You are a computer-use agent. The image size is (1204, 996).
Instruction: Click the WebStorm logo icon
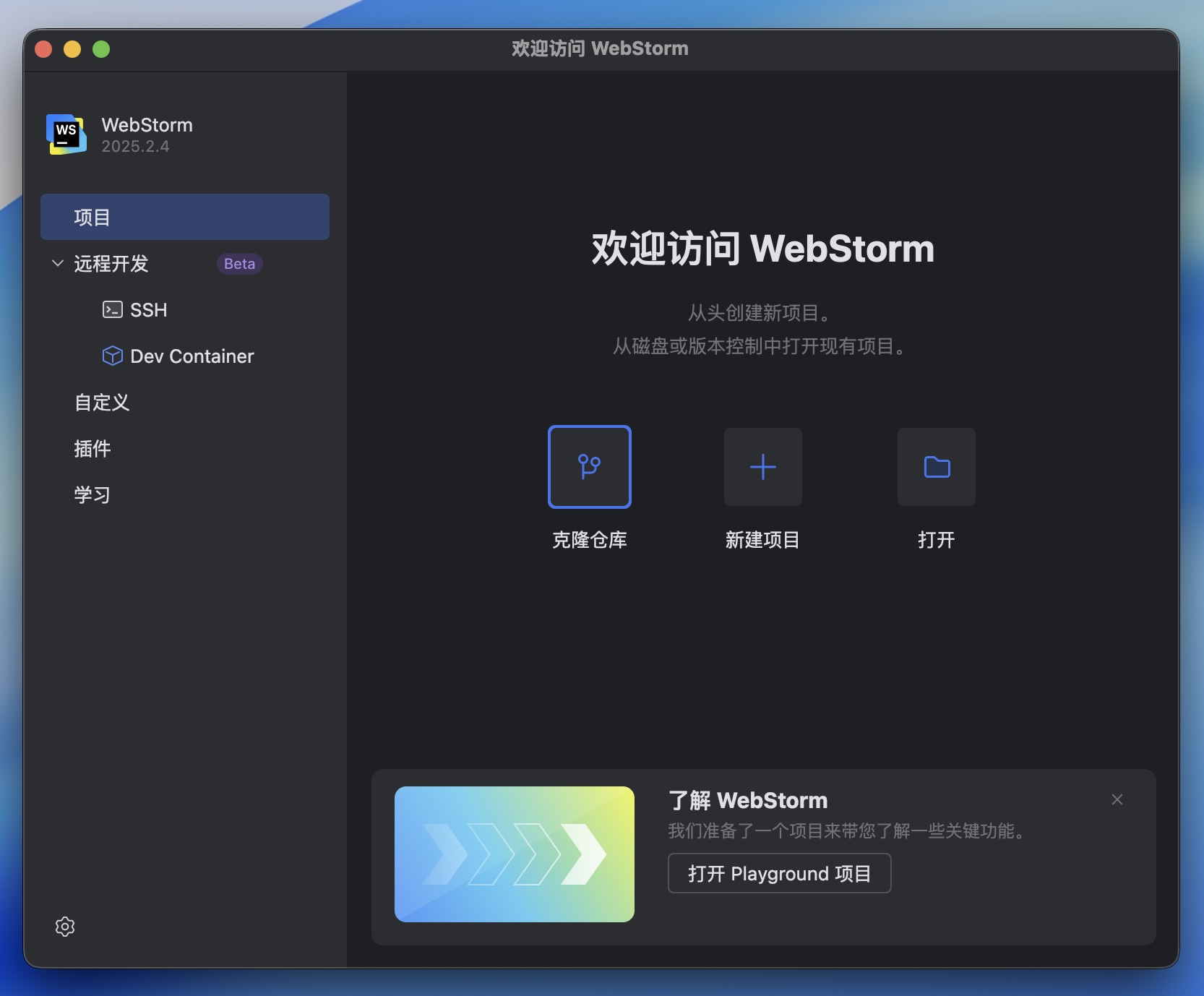[65, 135]
